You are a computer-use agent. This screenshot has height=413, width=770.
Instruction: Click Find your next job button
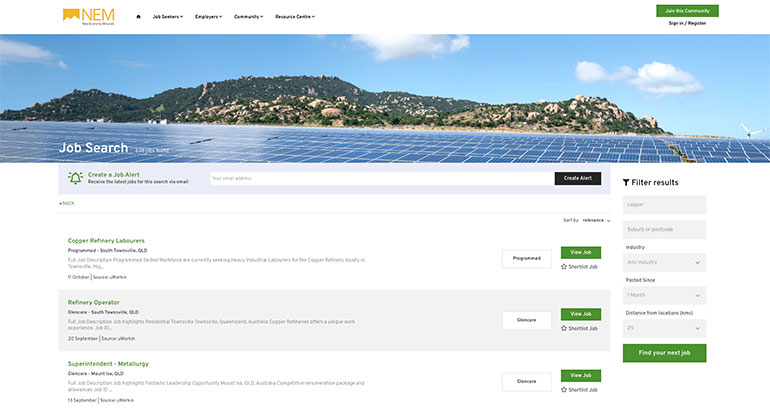click(664, 353)
